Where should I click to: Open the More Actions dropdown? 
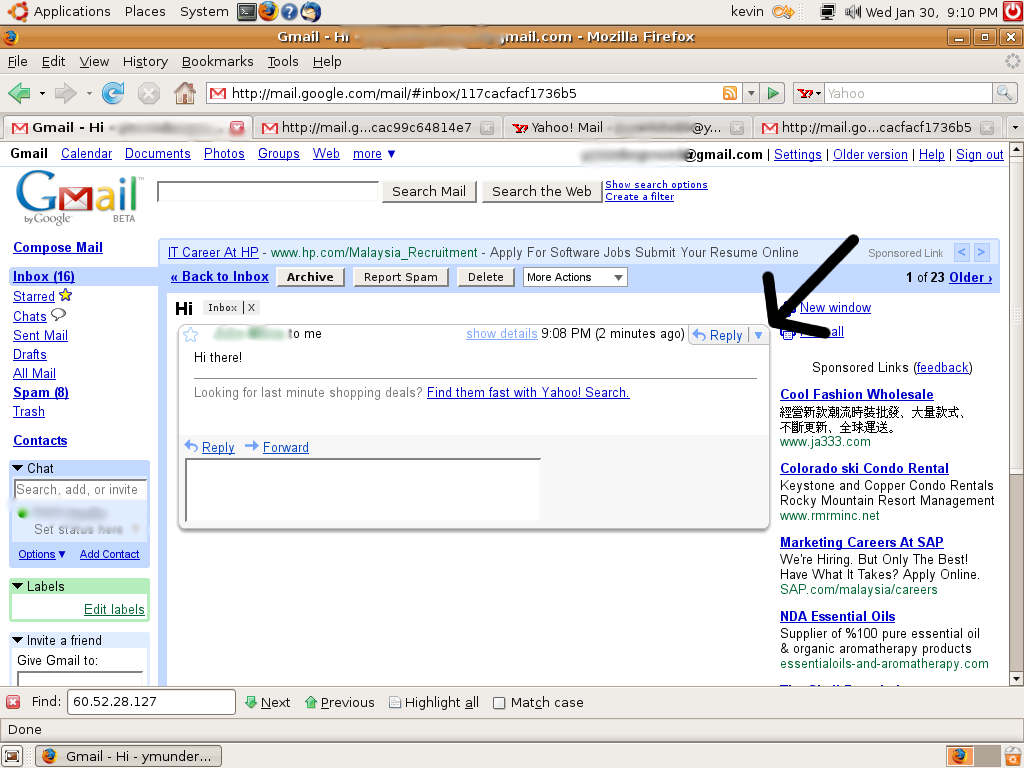[575, 278]
